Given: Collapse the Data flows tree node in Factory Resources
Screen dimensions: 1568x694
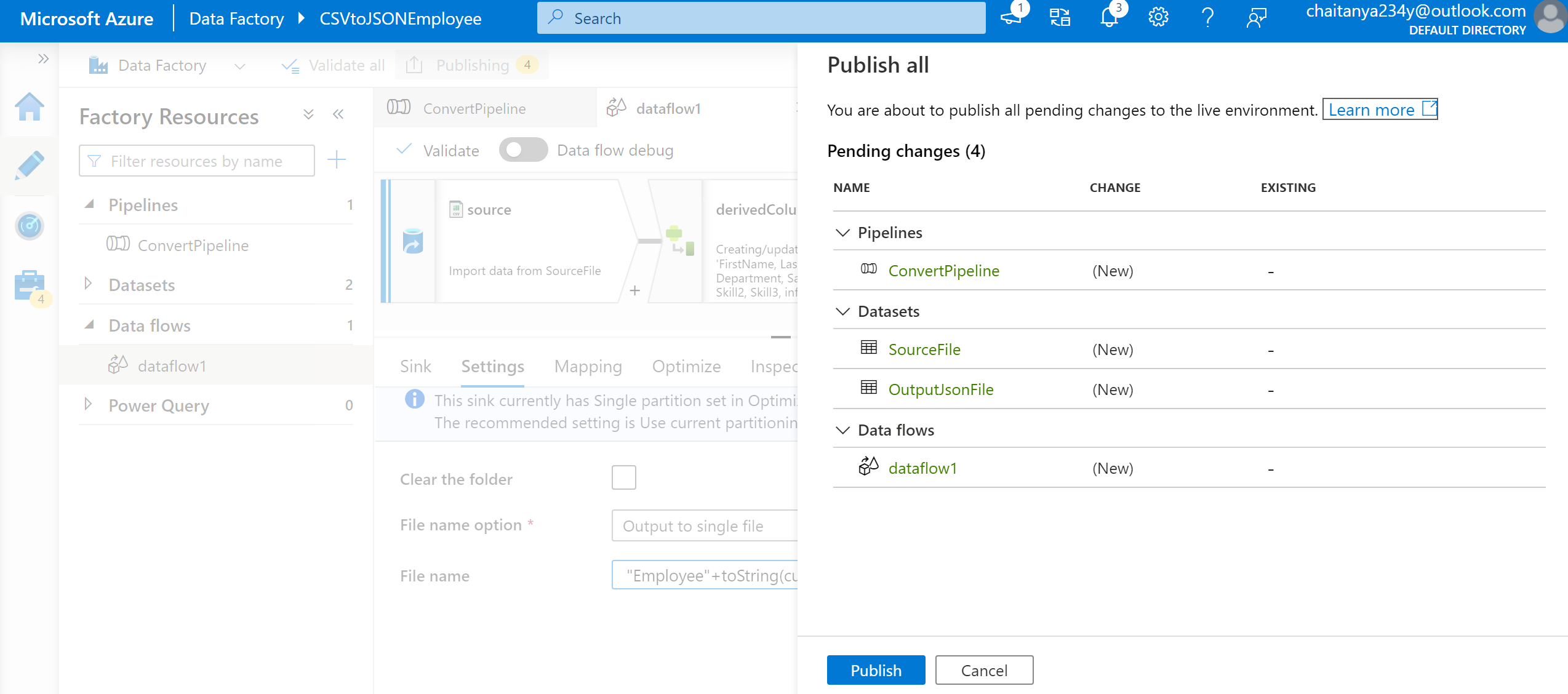Looking at the screenshot, I should pos(89,324).
